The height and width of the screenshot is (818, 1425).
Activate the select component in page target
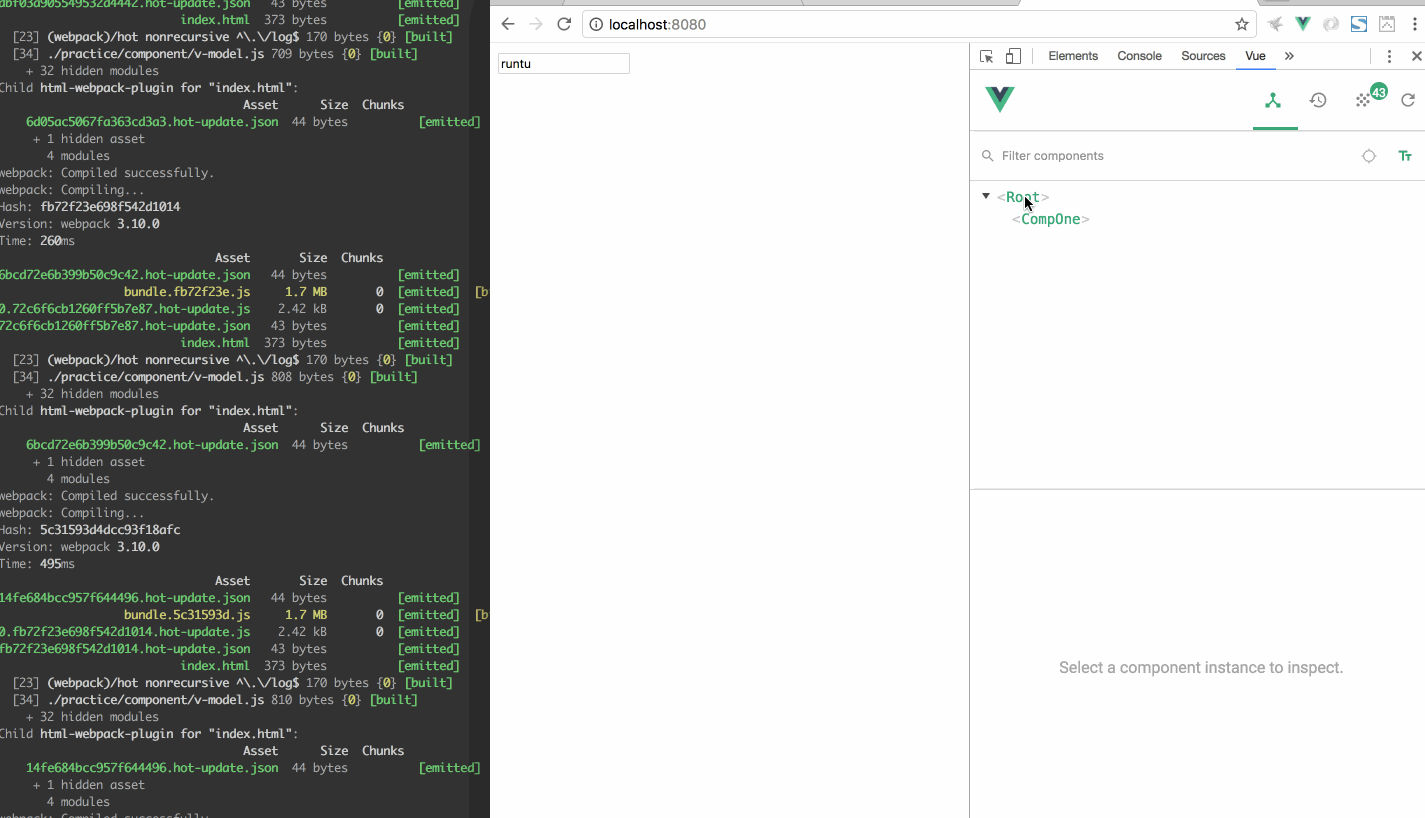[x=1369, y=156]
